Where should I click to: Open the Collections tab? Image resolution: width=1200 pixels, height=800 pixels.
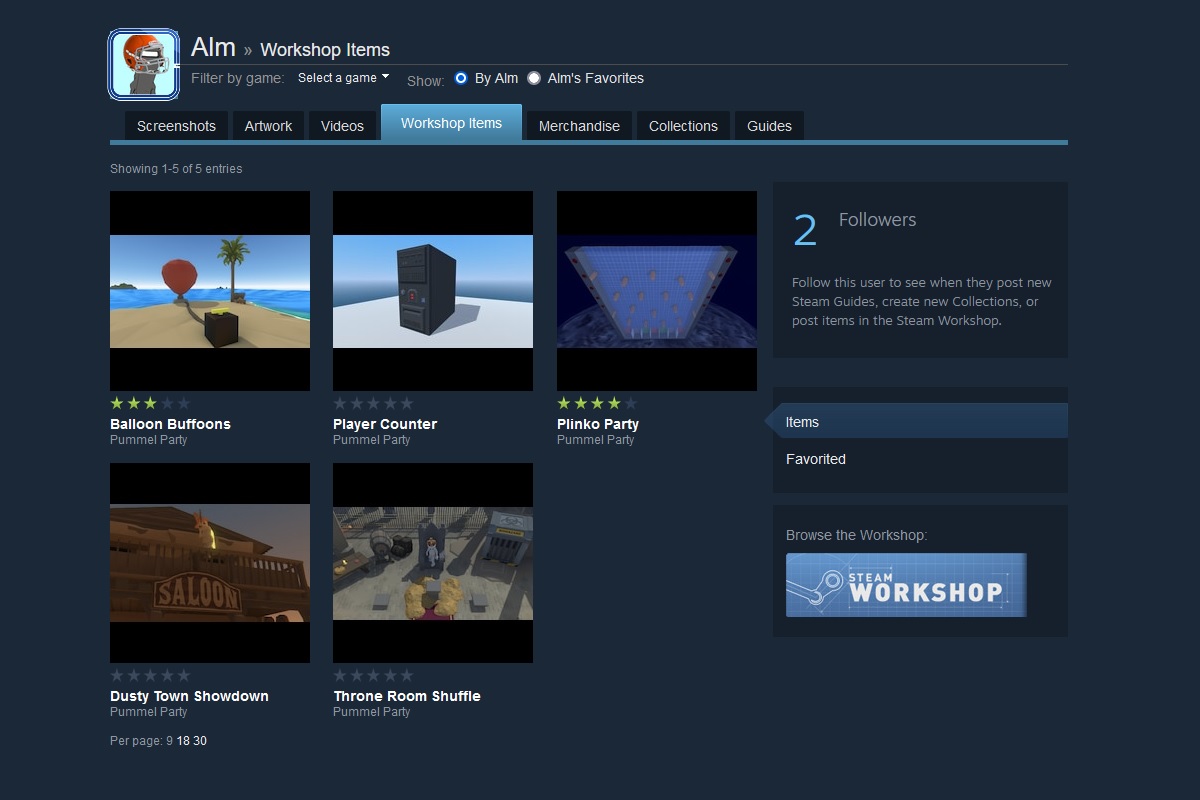coord(683,126)
